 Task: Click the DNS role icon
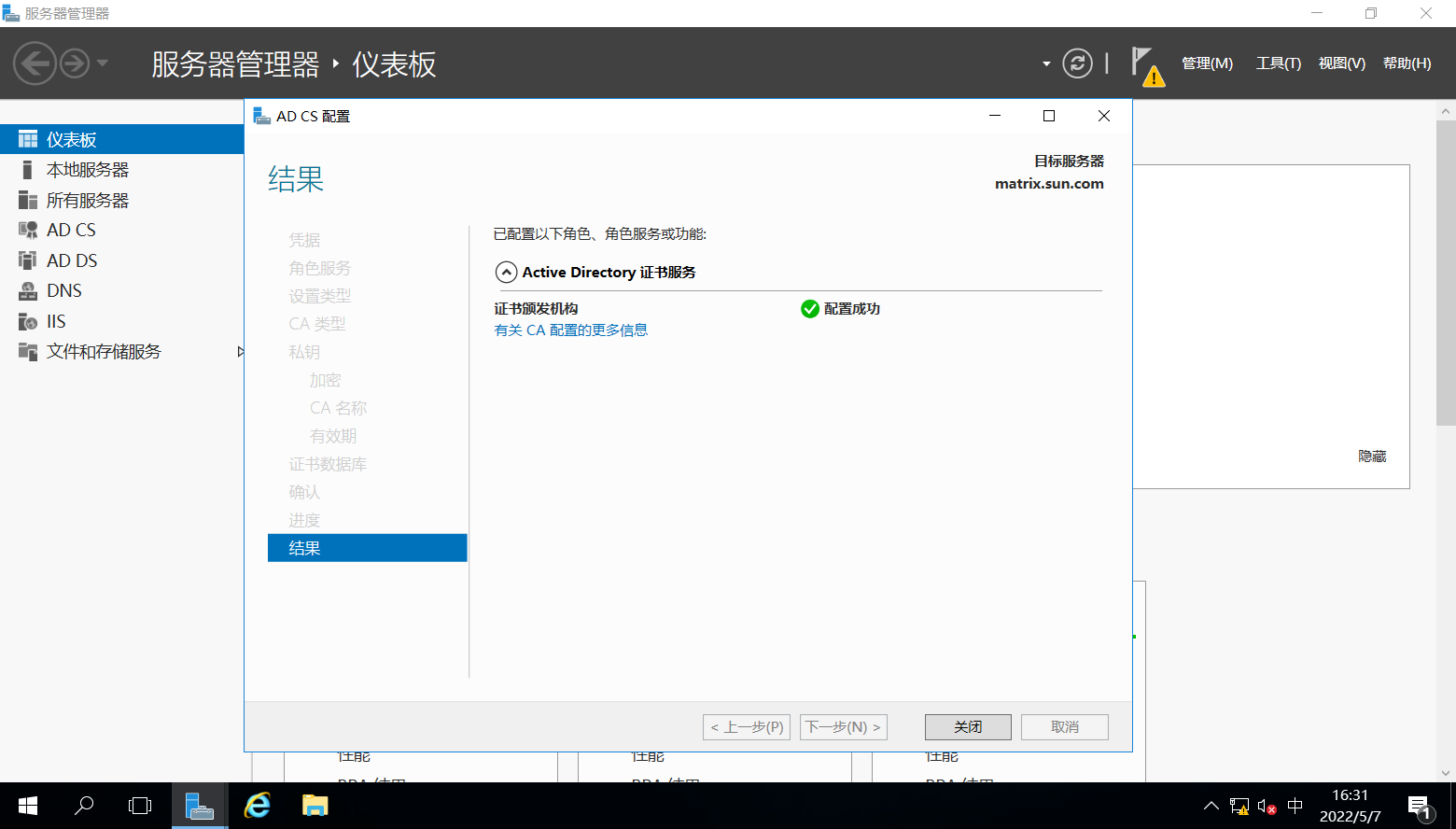(28, 290)
